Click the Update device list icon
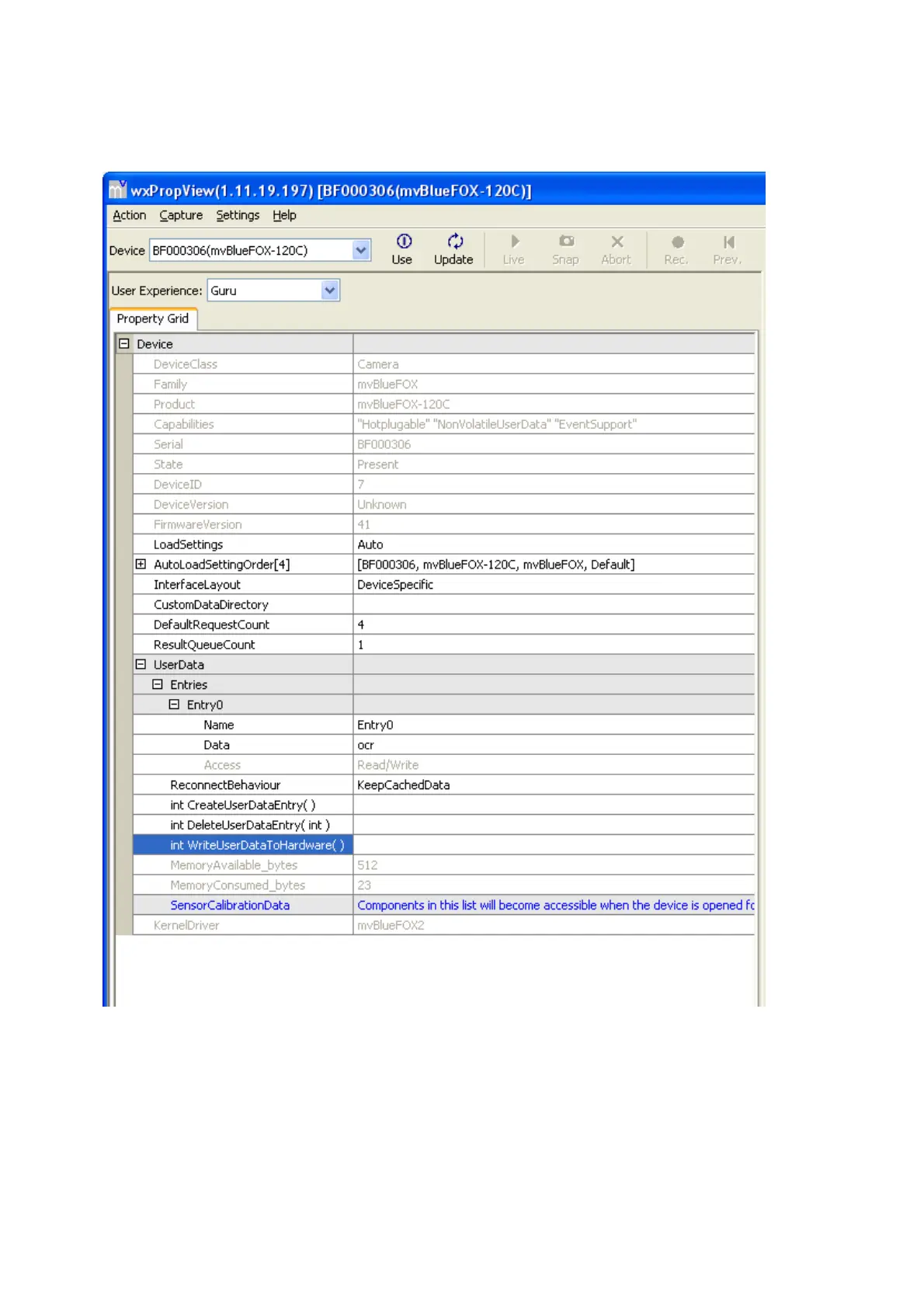This screenshot has width=924, height=1308. coord(455,242)
